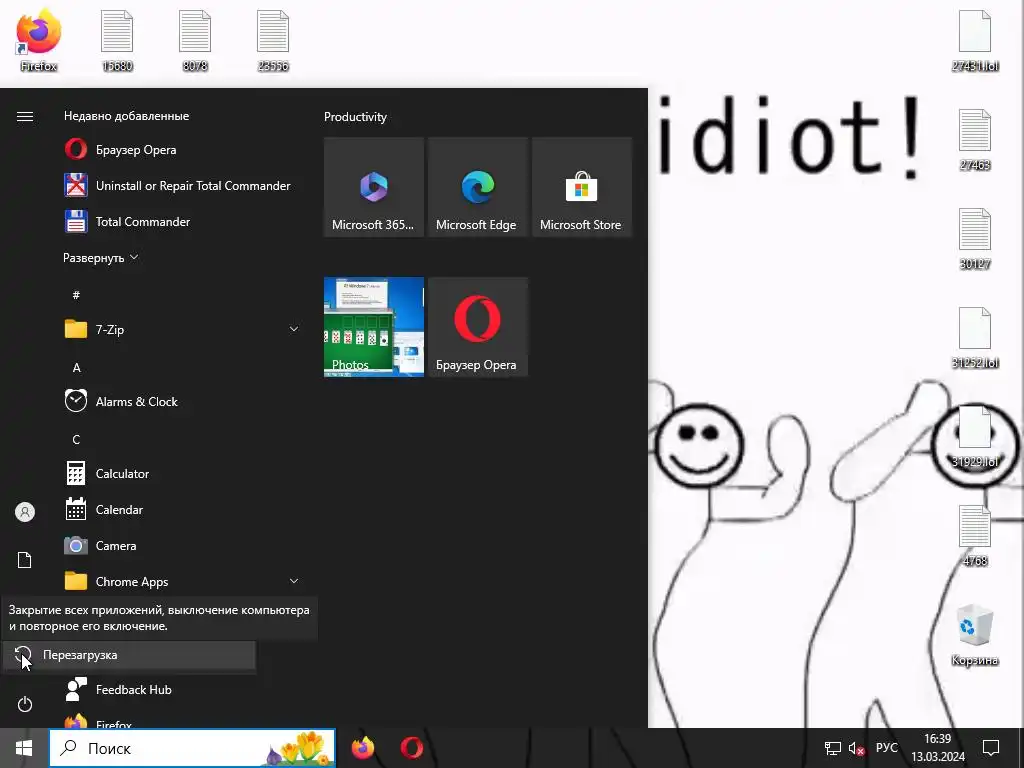This screenshot has width=1024, height=768.
Task: Launch the Calculator app
Action: [x=182, y=473]
